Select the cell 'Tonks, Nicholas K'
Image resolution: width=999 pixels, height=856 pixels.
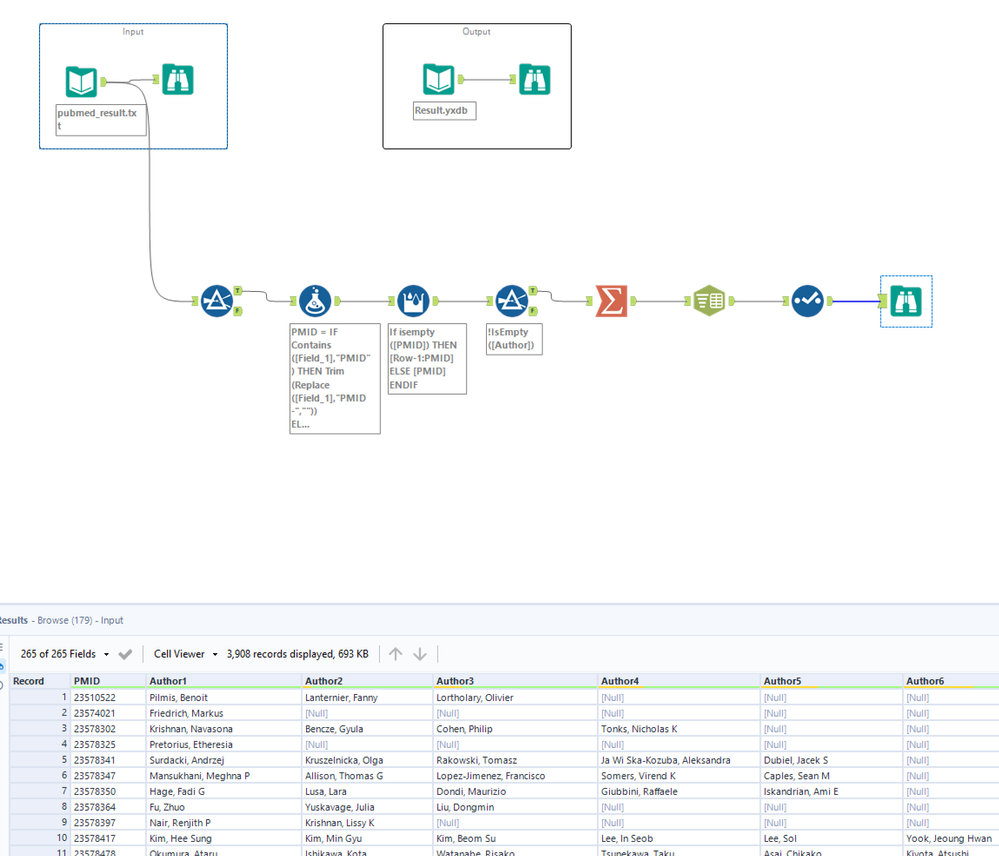pyautogui.click(x=679, y=729)
